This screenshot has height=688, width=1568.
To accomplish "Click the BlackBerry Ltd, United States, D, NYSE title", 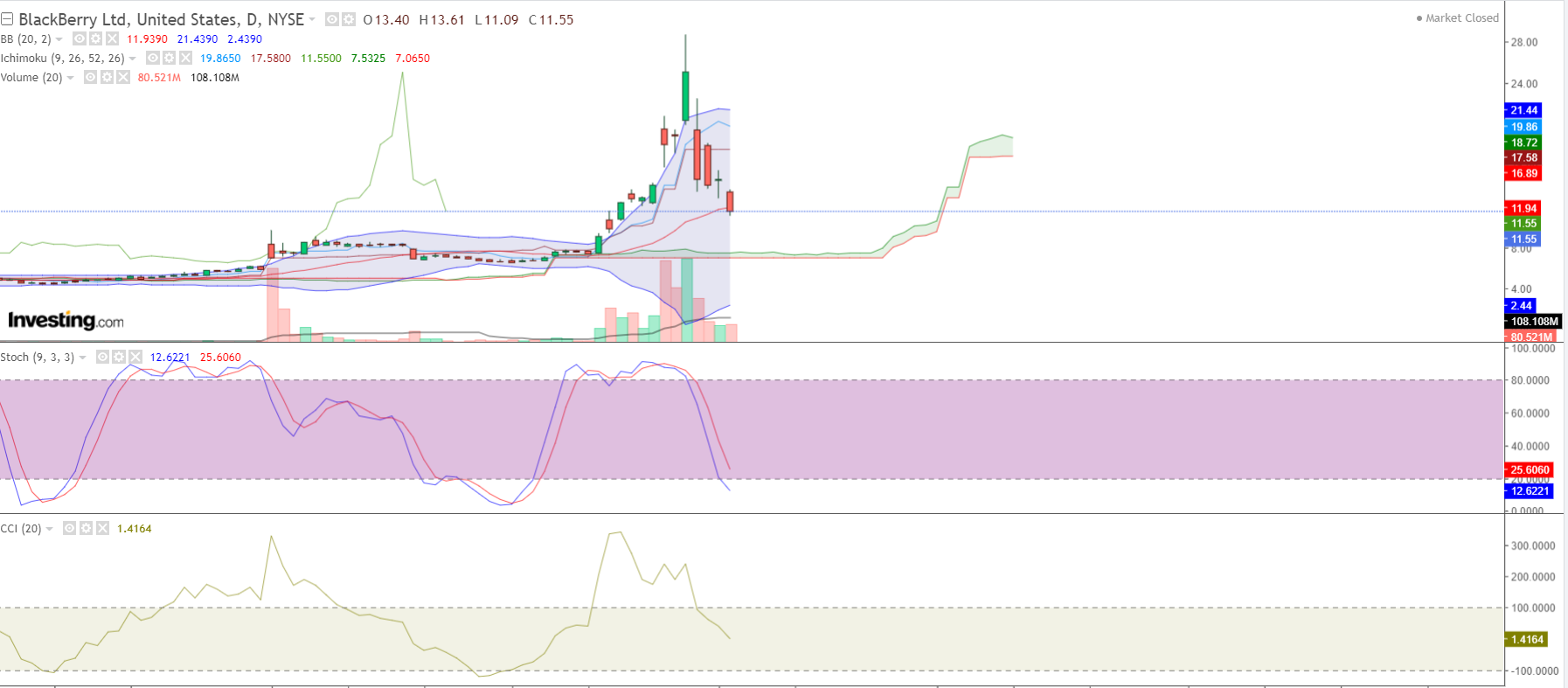I will tap(162, 19).
